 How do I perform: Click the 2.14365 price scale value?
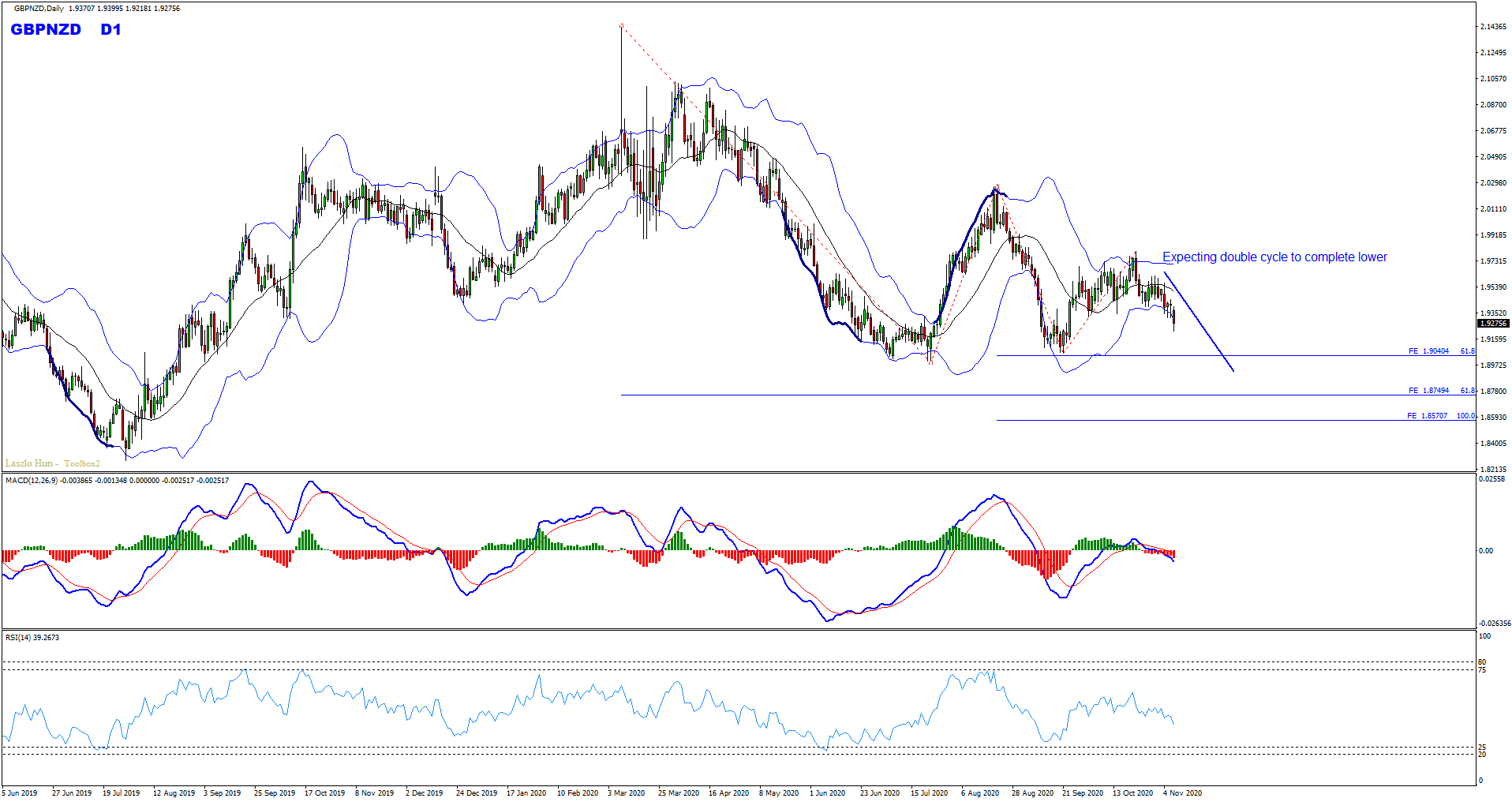[1493, 27]
